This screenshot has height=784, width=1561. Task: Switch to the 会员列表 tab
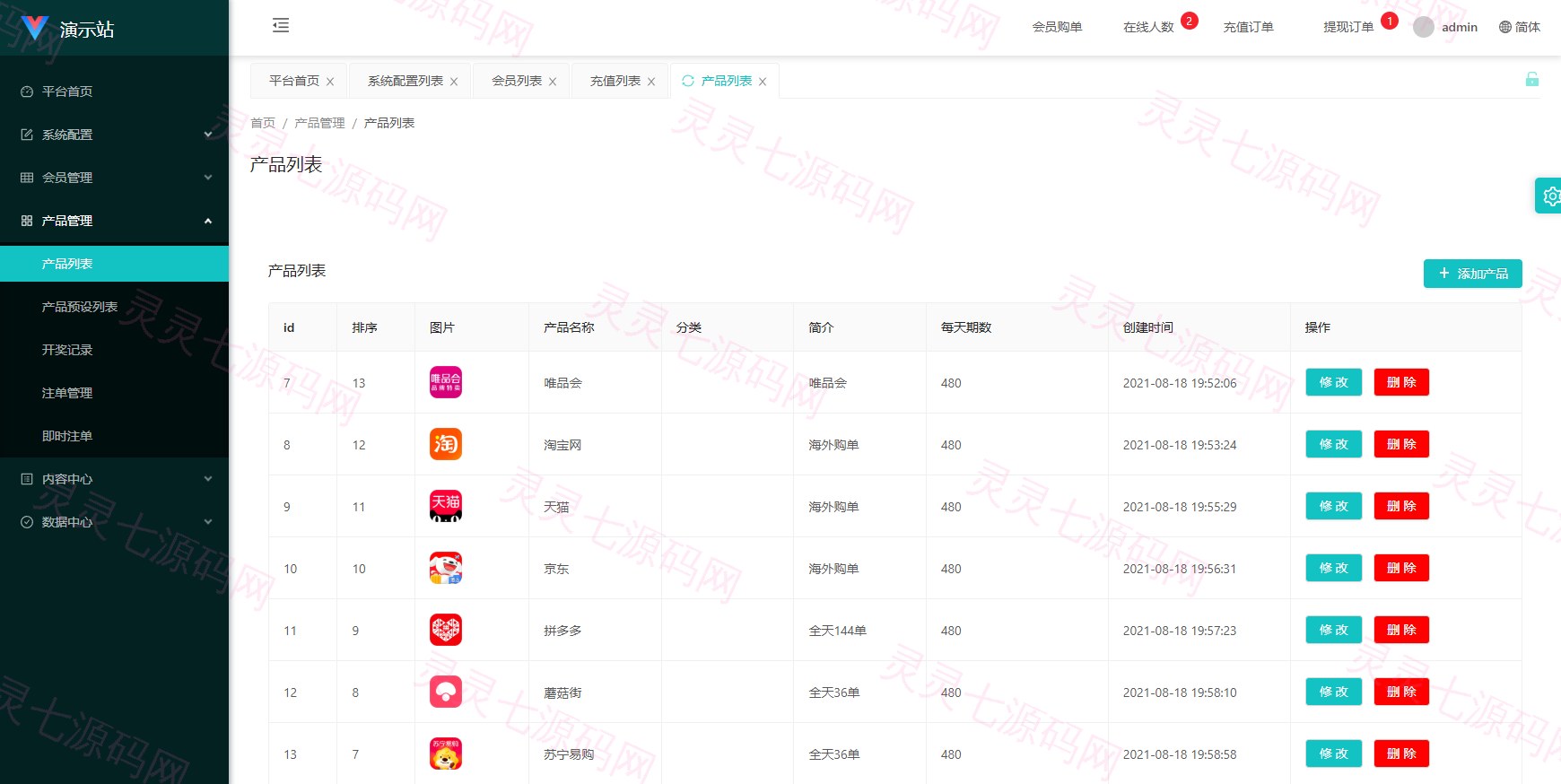pyautogui.click(x=517, y=81)
